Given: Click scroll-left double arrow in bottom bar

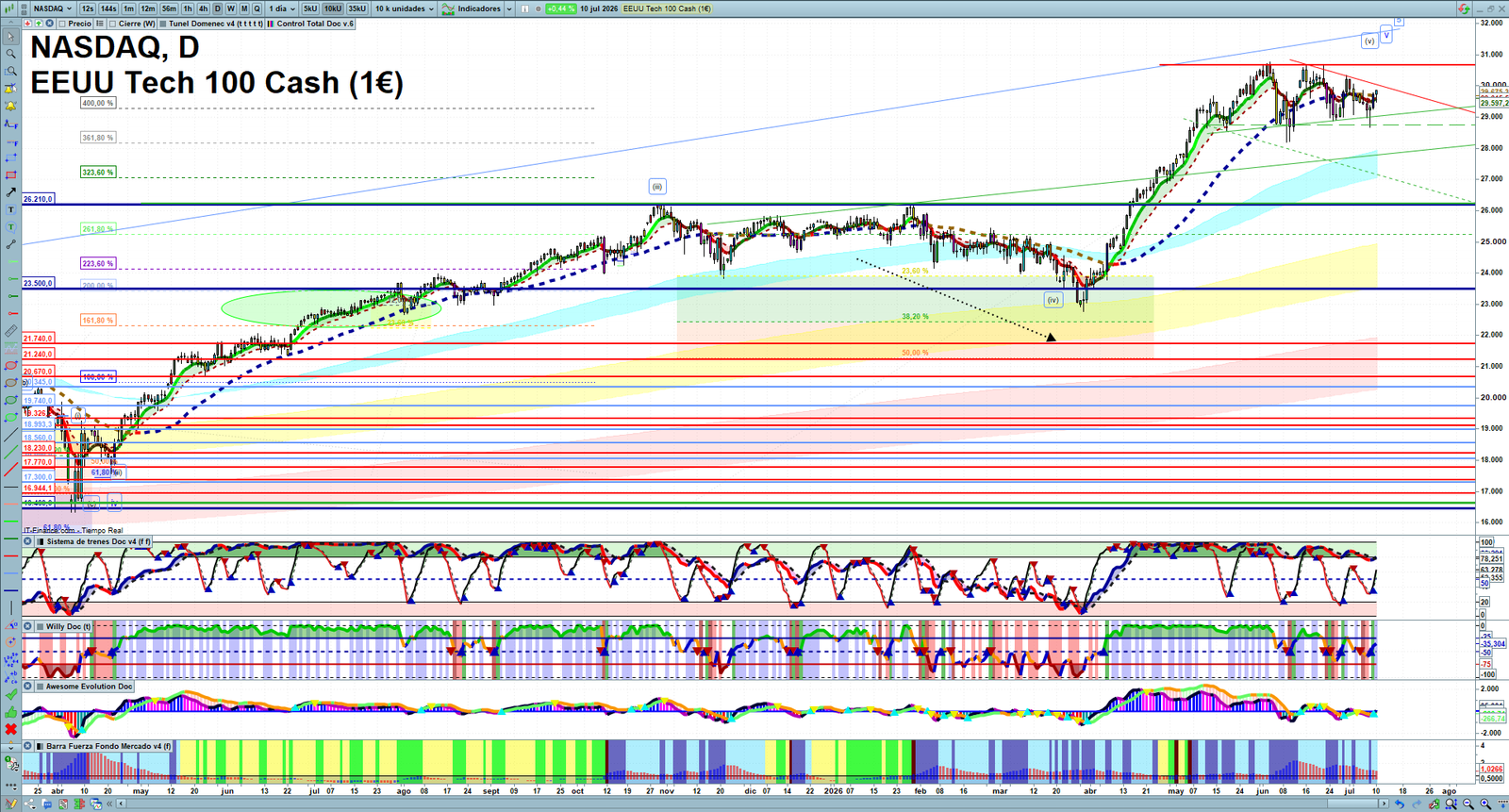Looking at the screenshot, I should 109,804.
